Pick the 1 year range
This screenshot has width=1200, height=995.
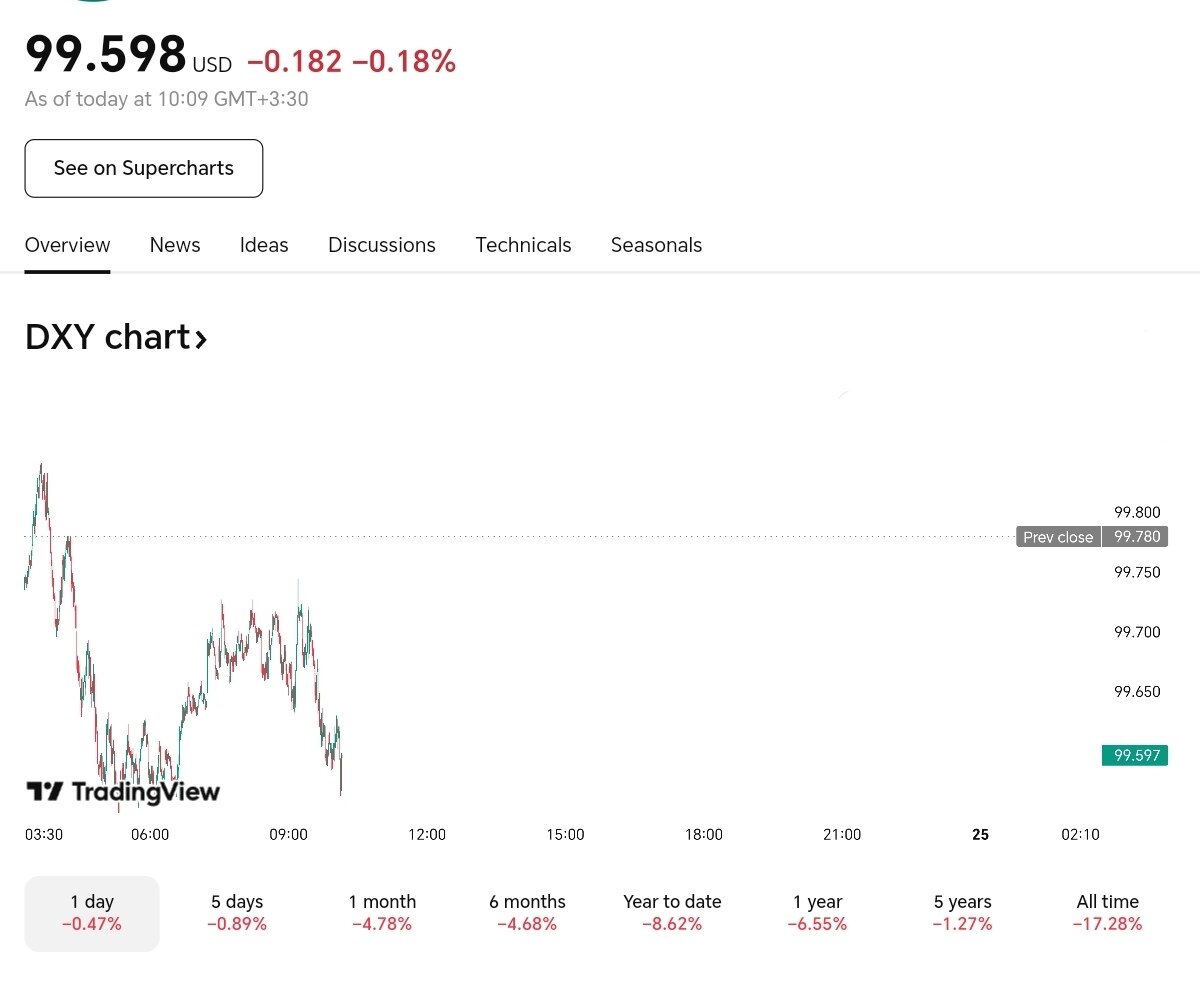pyautogui.click(x=817, y=913)
